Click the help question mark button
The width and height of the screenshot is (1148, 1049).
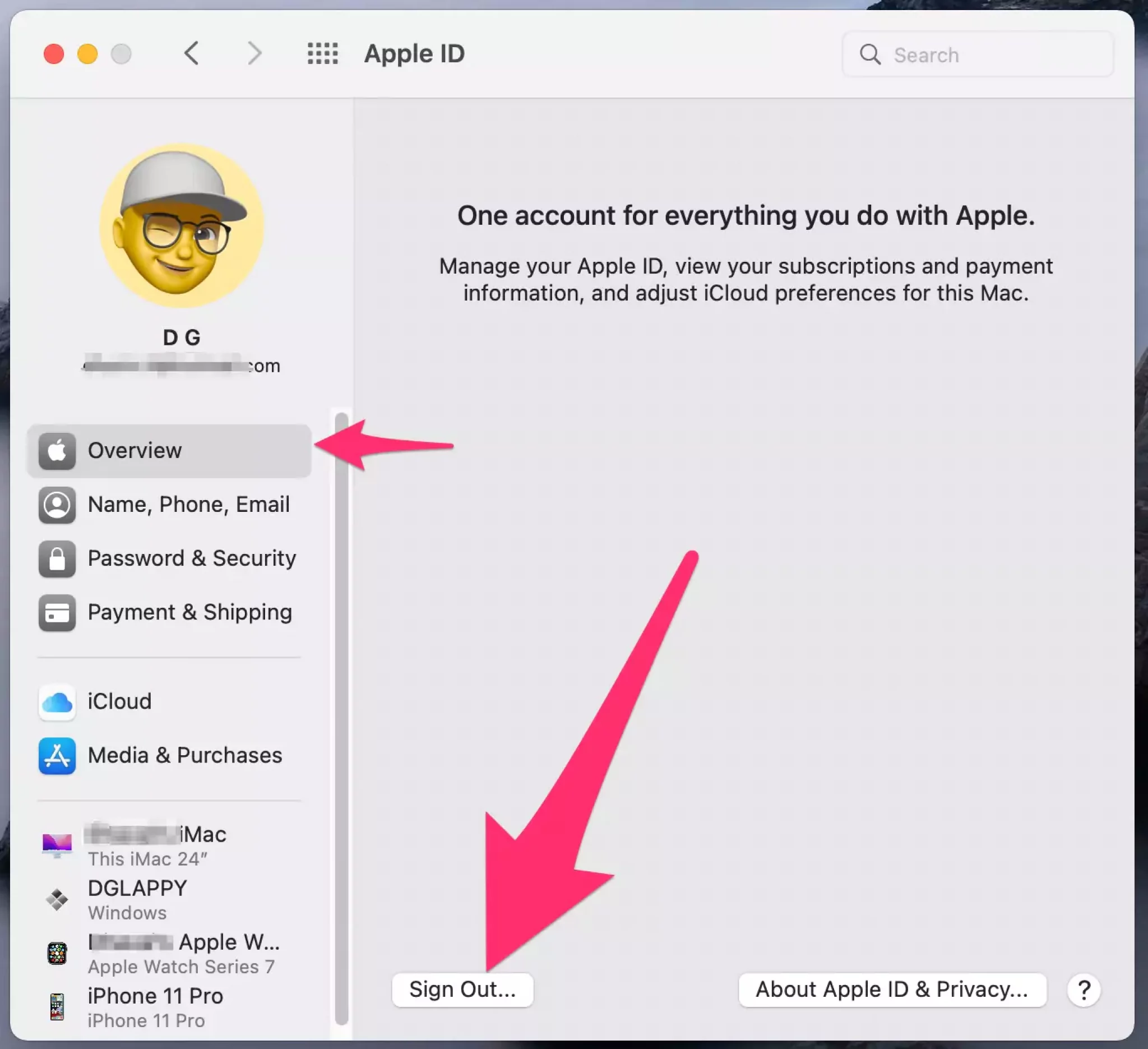coord(1084,990)
